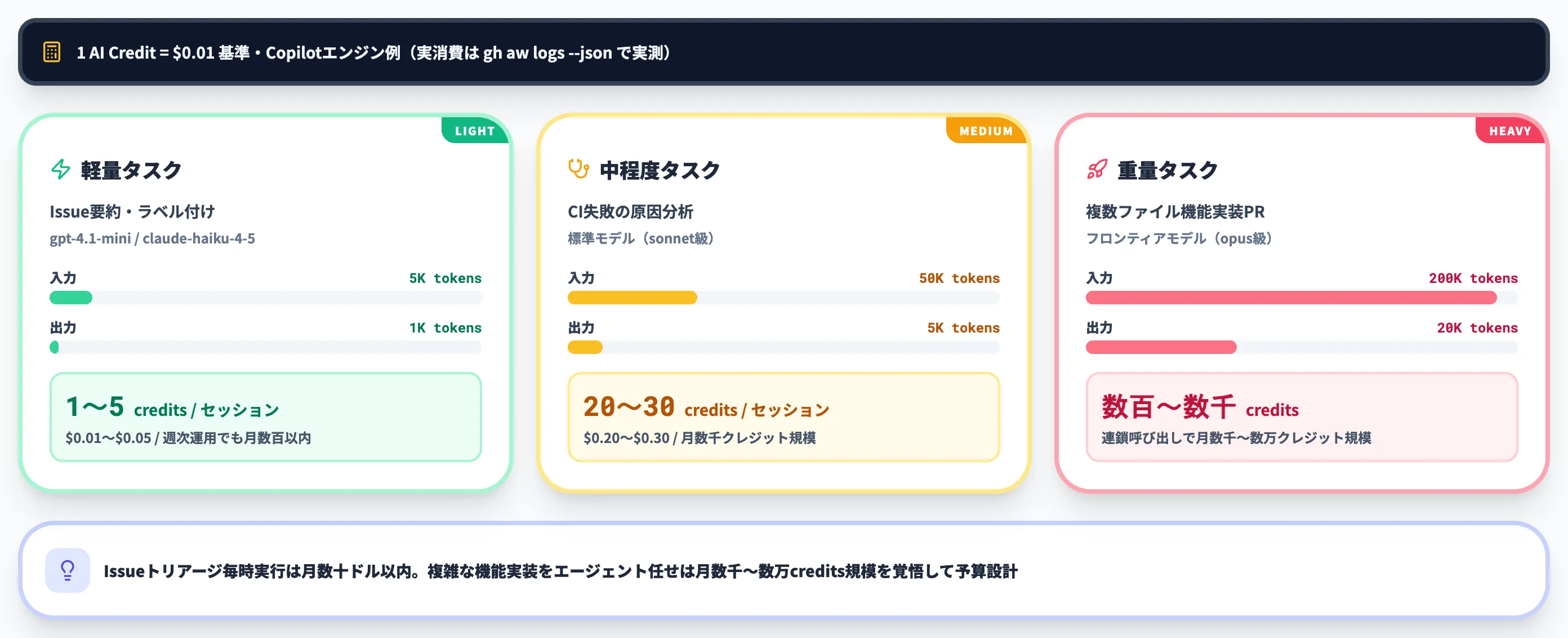Click the text 連鎖呼び出しで月数千〜数万クレジット規模
Image resolution: width=1568 pixels, height=638 pixels.
pos(1236,437)
